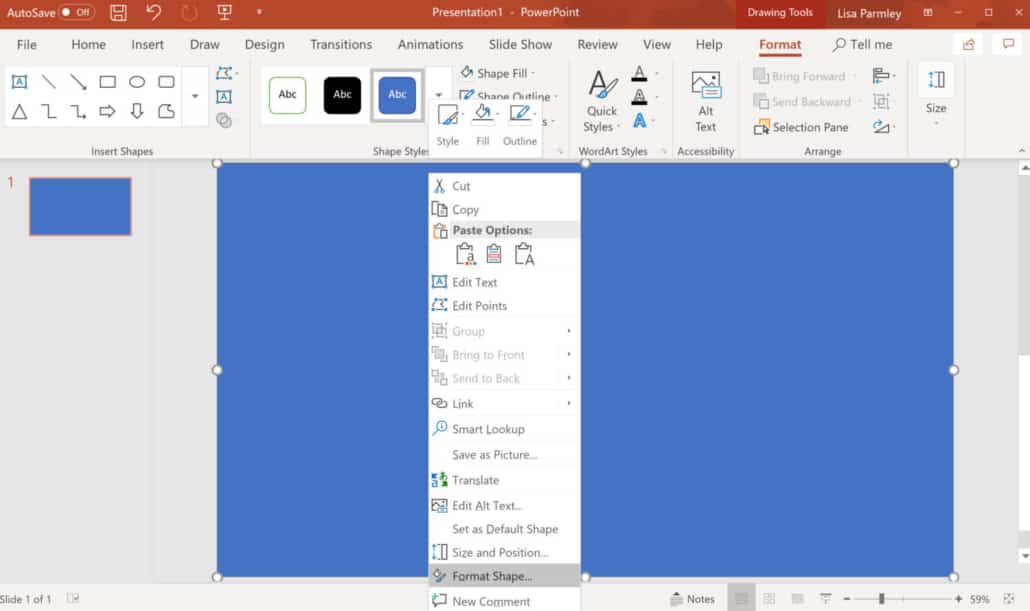Select the Edit Shape icon
This screenshot has height=611, width=1030.
click(x=225, y=73)
